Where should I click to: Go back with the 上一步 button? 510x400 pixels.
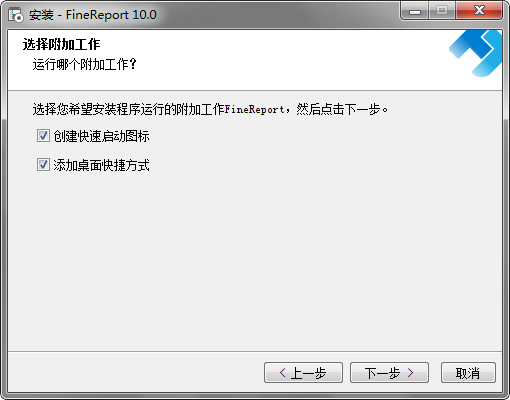click(x=303, y=372)
